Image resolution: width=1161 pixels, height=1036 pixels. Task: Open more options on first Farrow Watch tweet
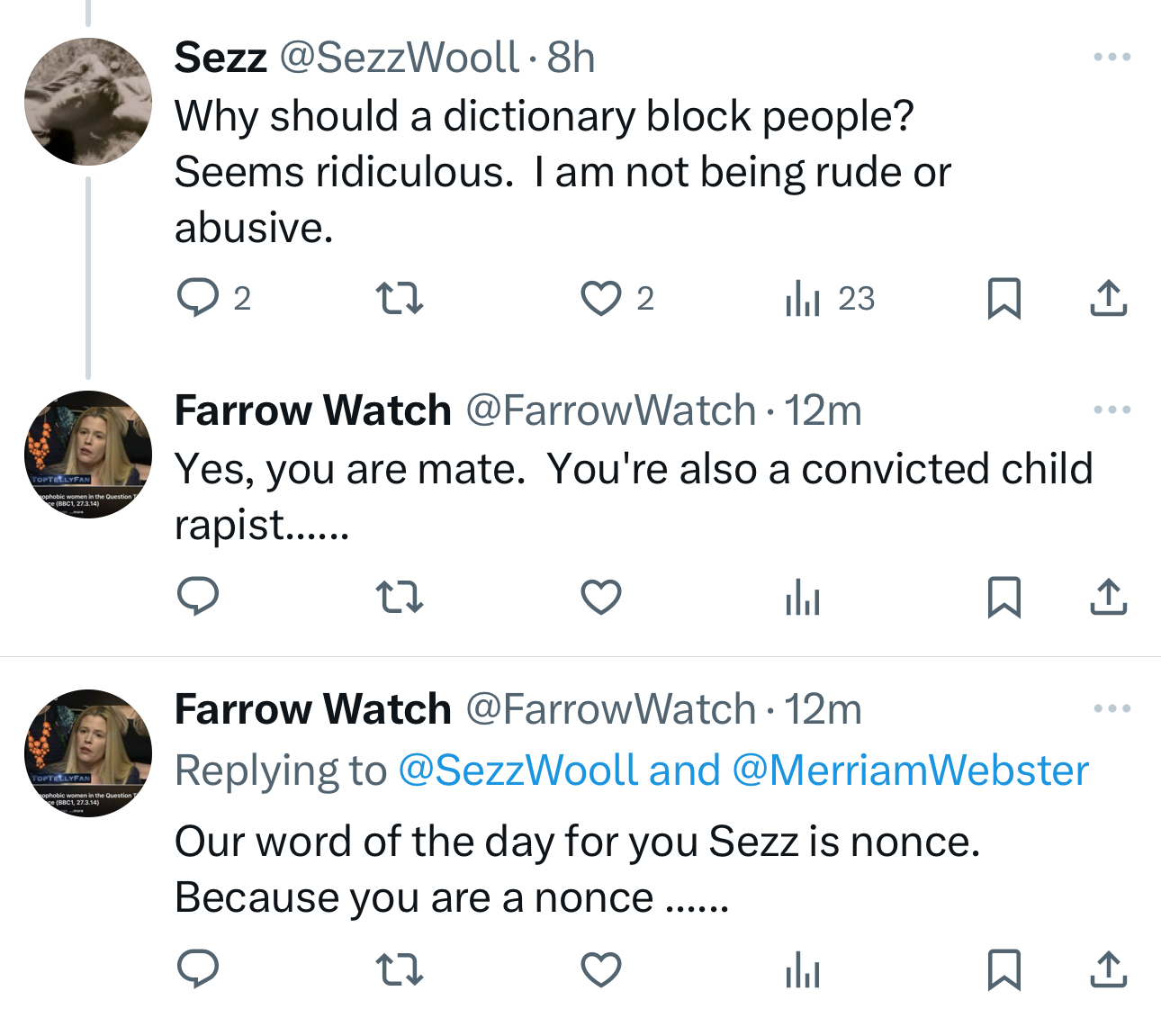coord(1111,410)
